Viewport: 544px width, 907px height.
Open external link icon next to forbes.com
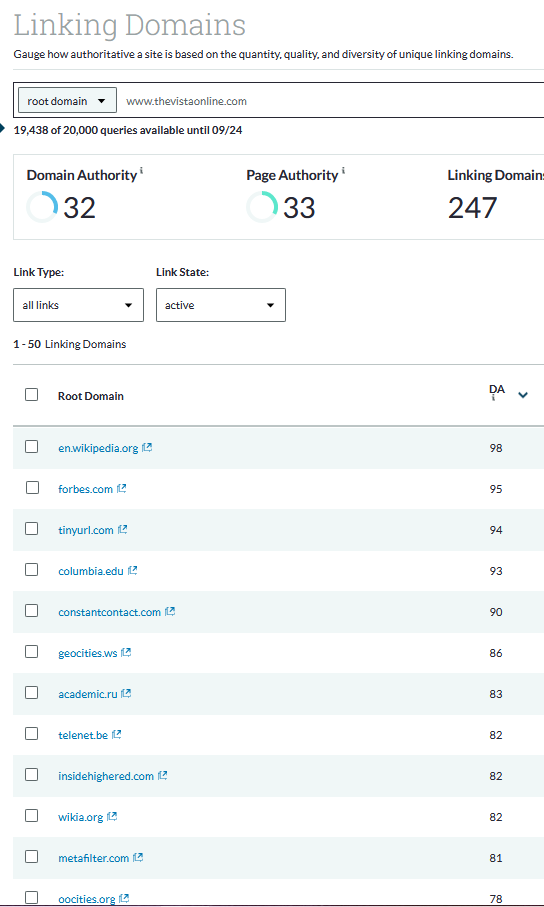[x=122, y=488]
